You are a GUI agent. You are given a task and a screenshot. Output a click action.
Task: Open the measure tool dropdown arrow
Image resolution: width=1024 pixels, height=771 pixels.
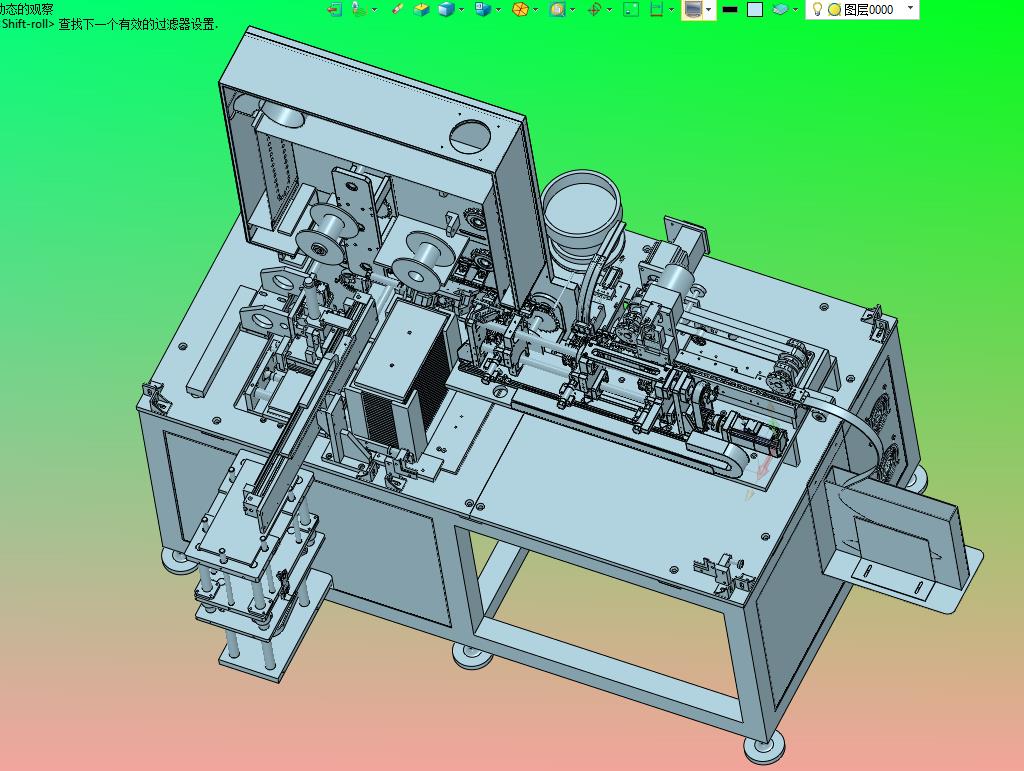coord(671,9)
